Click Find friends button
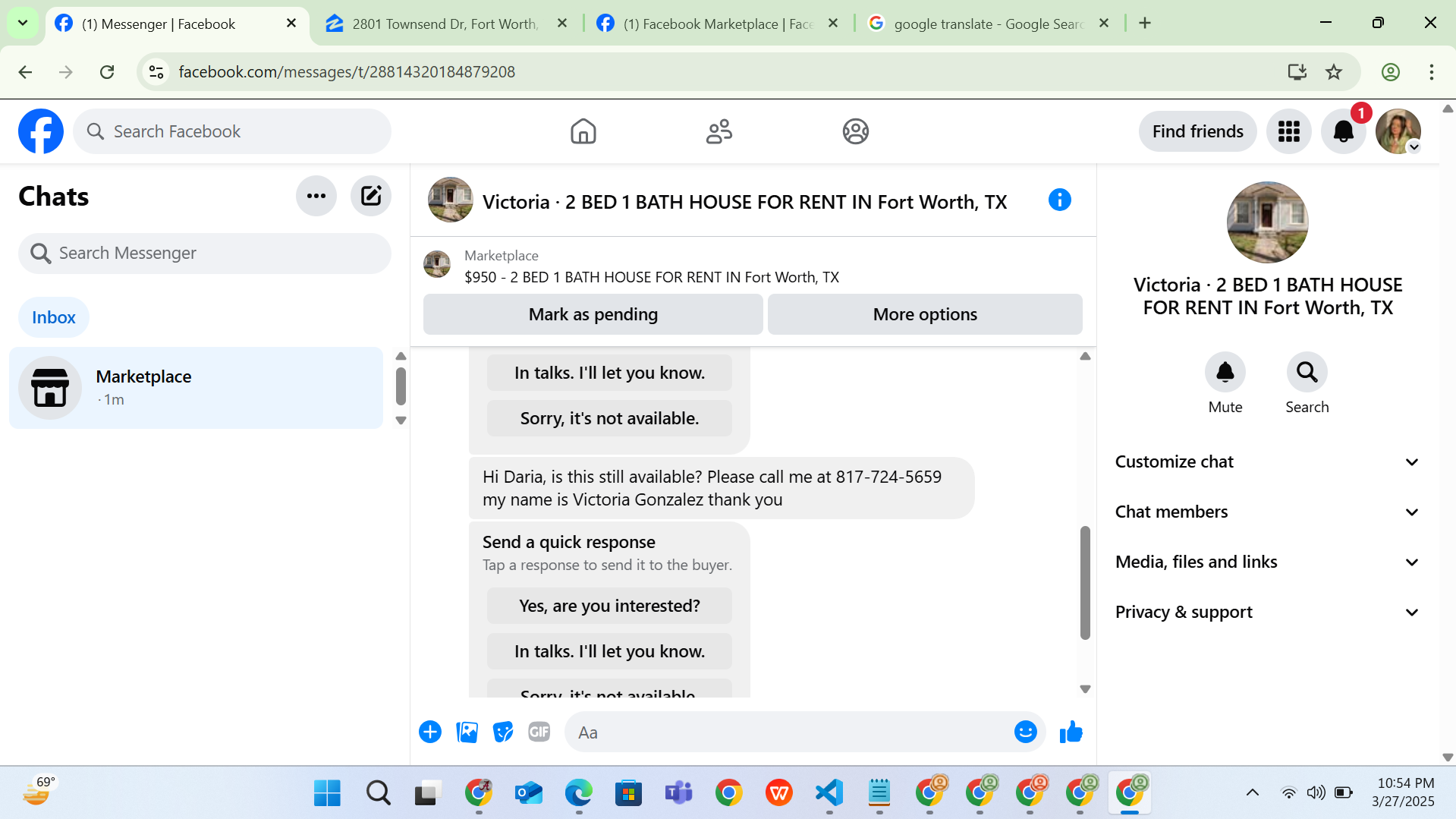Viewport: 1456px width, 819px height. click(x=1198, y=131)
